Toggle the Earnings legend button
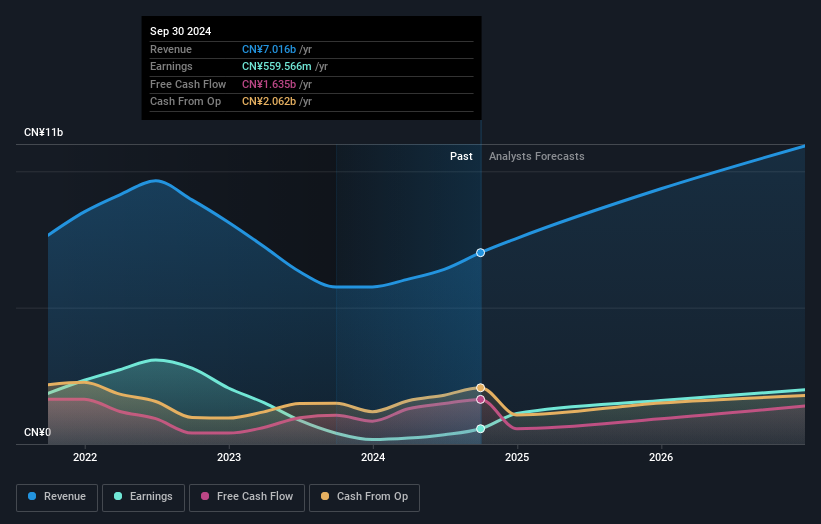Viewport: 821px width, 524px height. pos(143,497)
